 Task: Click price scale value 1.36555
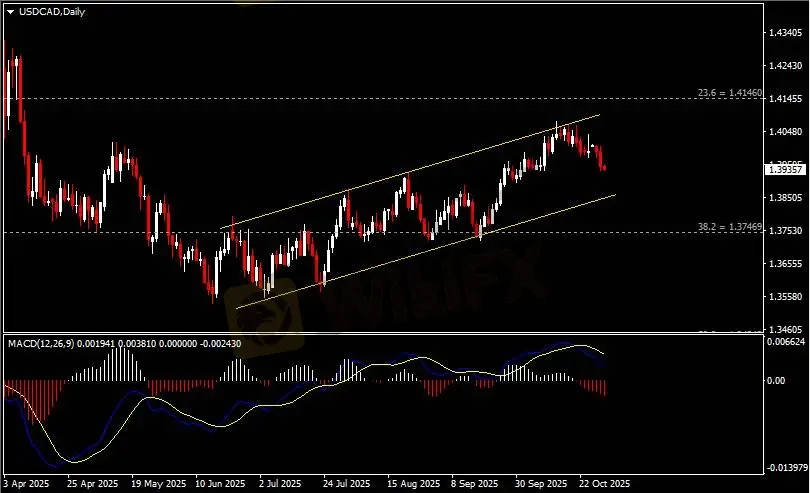pos(786,264)
